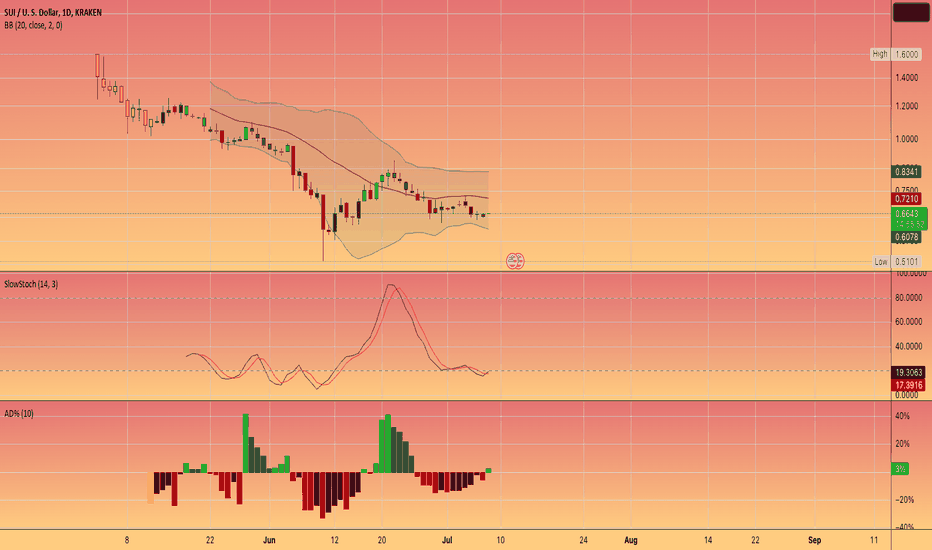Open the BB (20, close, 2, 0) indicator legend
Viewport: 932px width, 550px height.
(x=33, y=25)
